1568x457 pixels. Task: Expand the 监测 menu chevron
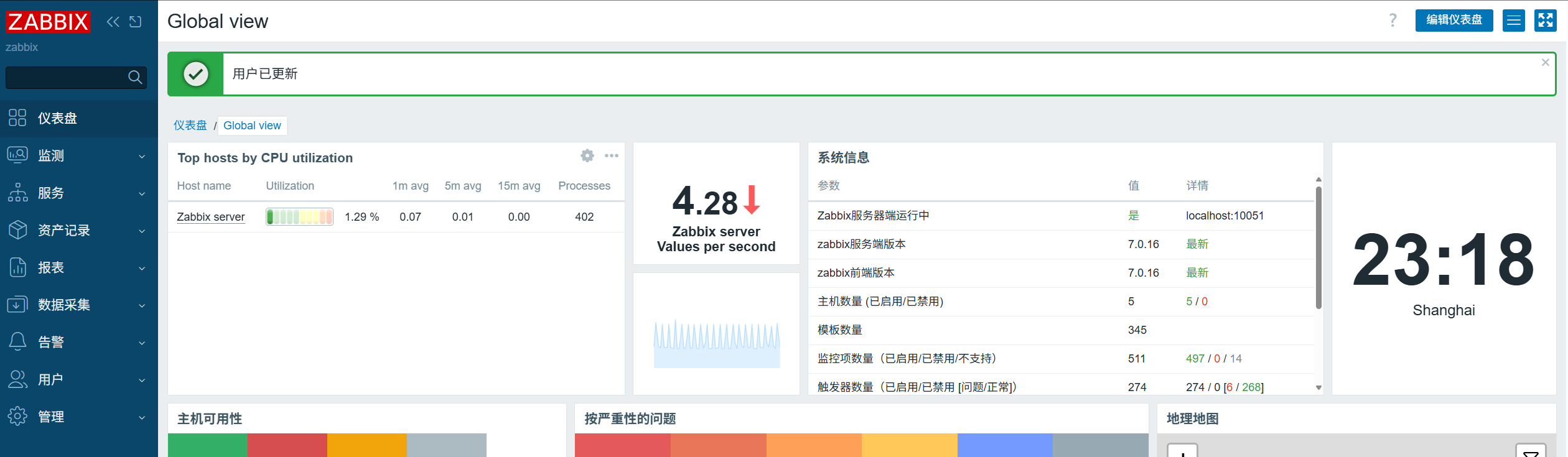pos(142,156)
